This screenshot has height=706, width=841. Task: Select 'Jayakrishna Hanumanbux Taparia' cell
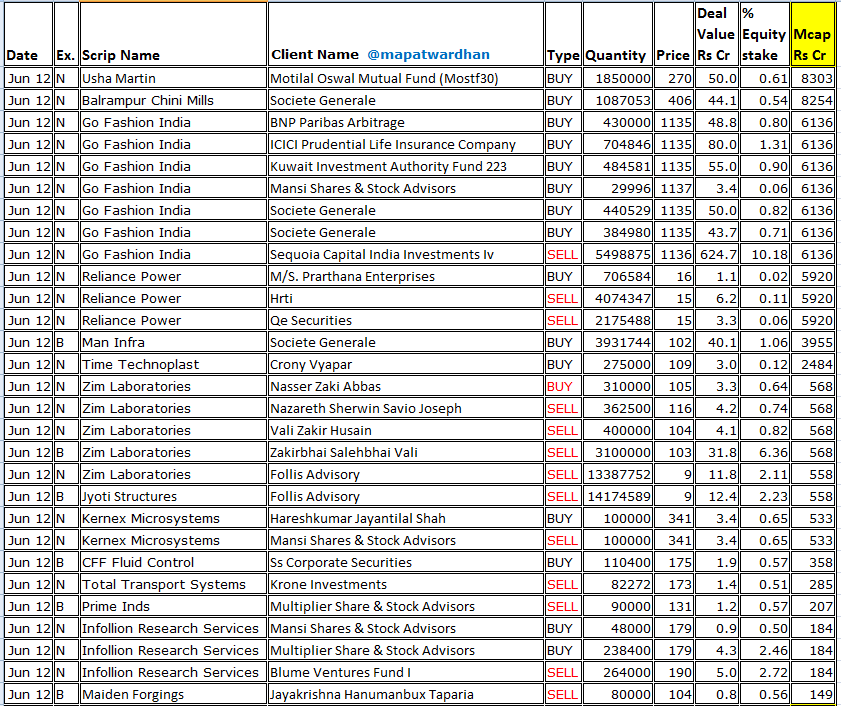[x=406, y=694]
